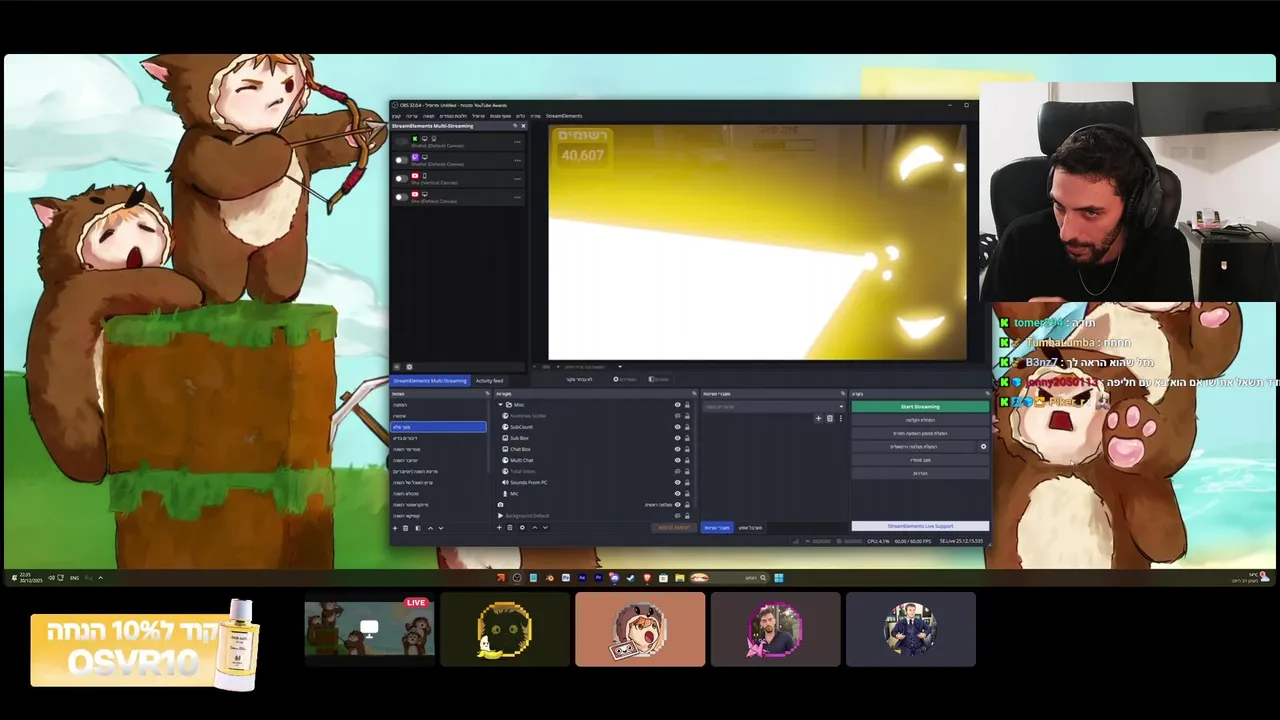Toggle visibility of Sounds From PC source
1280x720 pixels.
coord(677,482)
